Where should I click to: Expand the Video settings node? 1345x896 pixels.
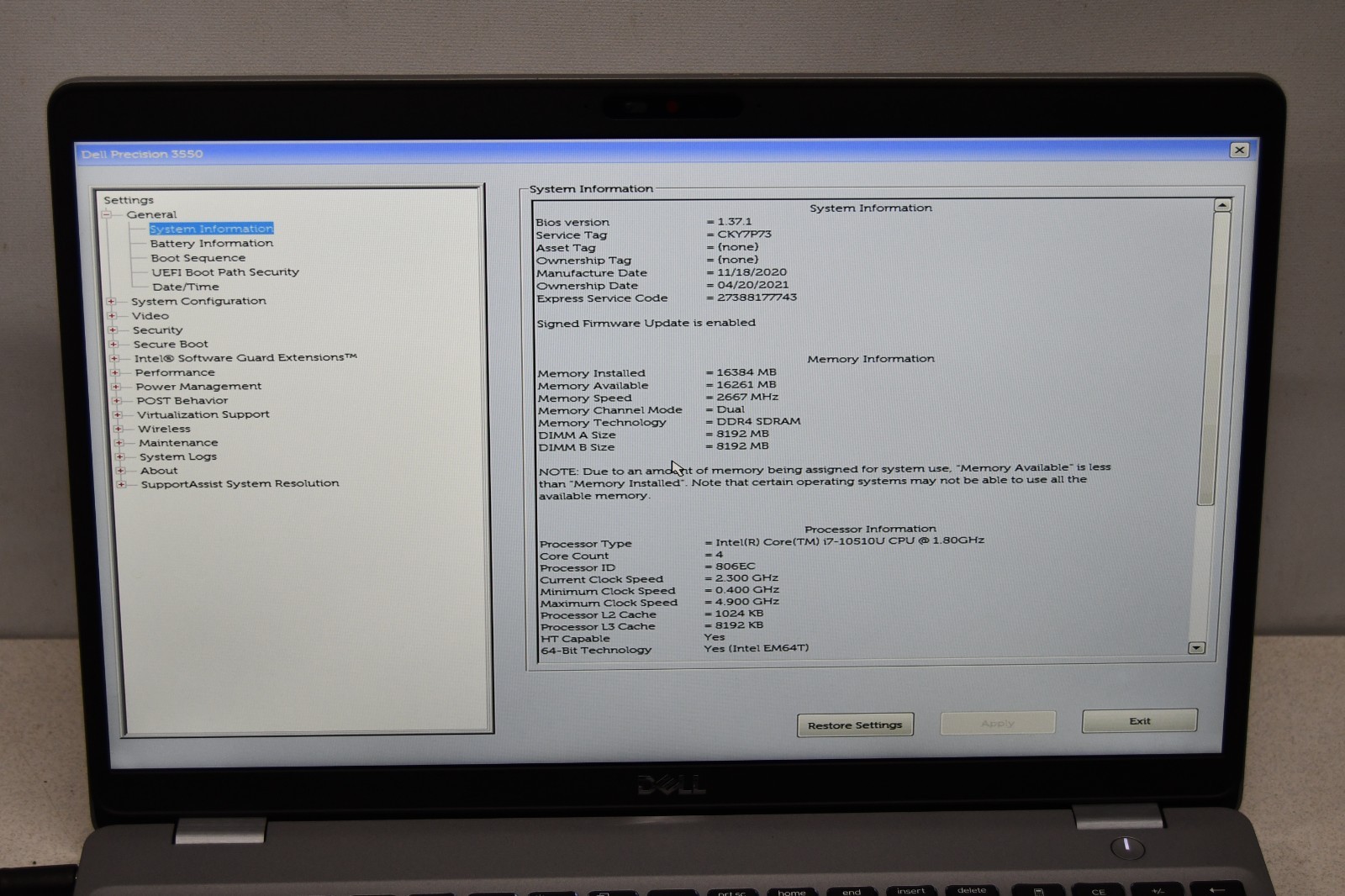112,315
